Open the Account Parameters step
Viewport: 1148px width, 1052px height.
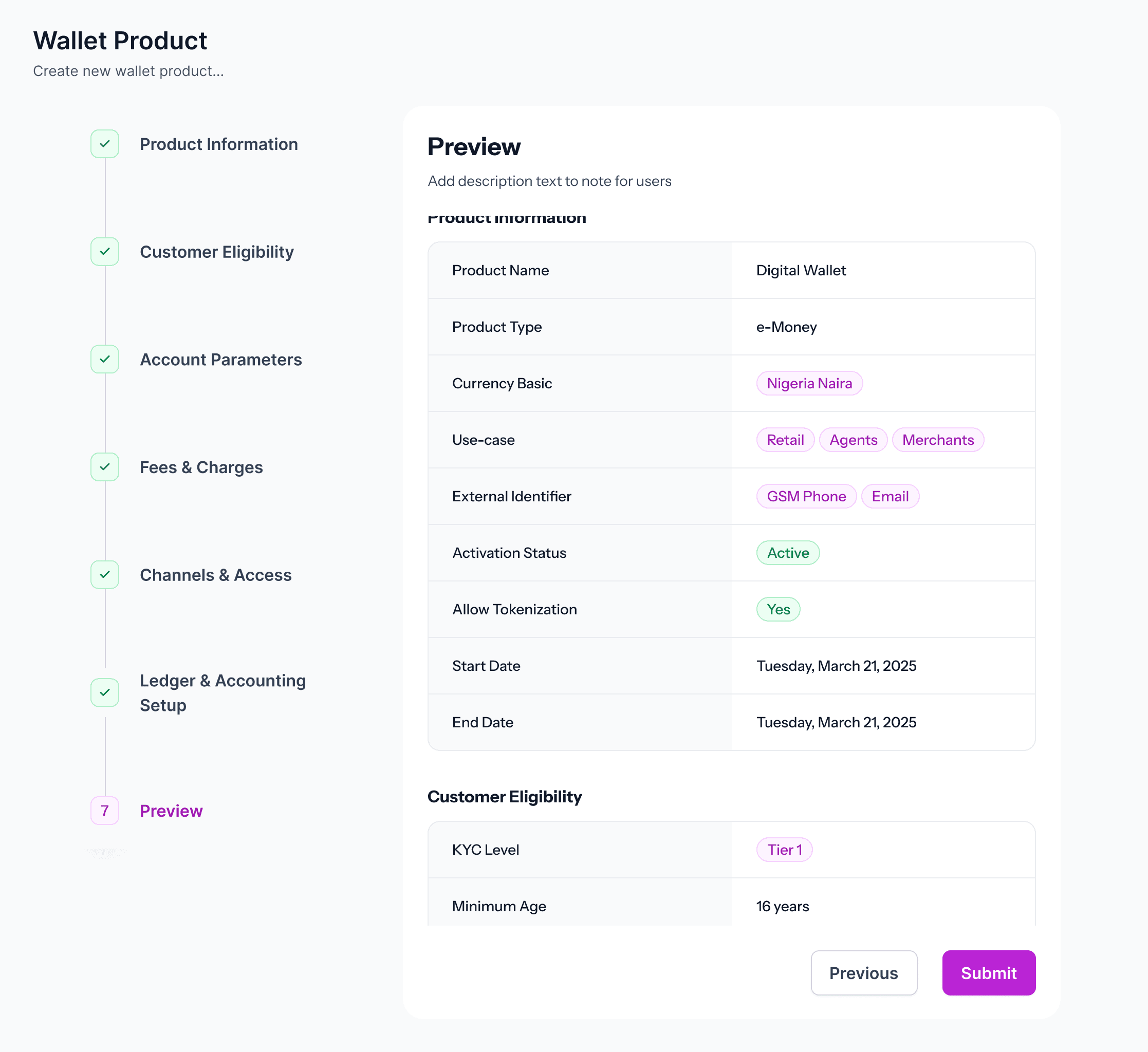pos(221,359)
